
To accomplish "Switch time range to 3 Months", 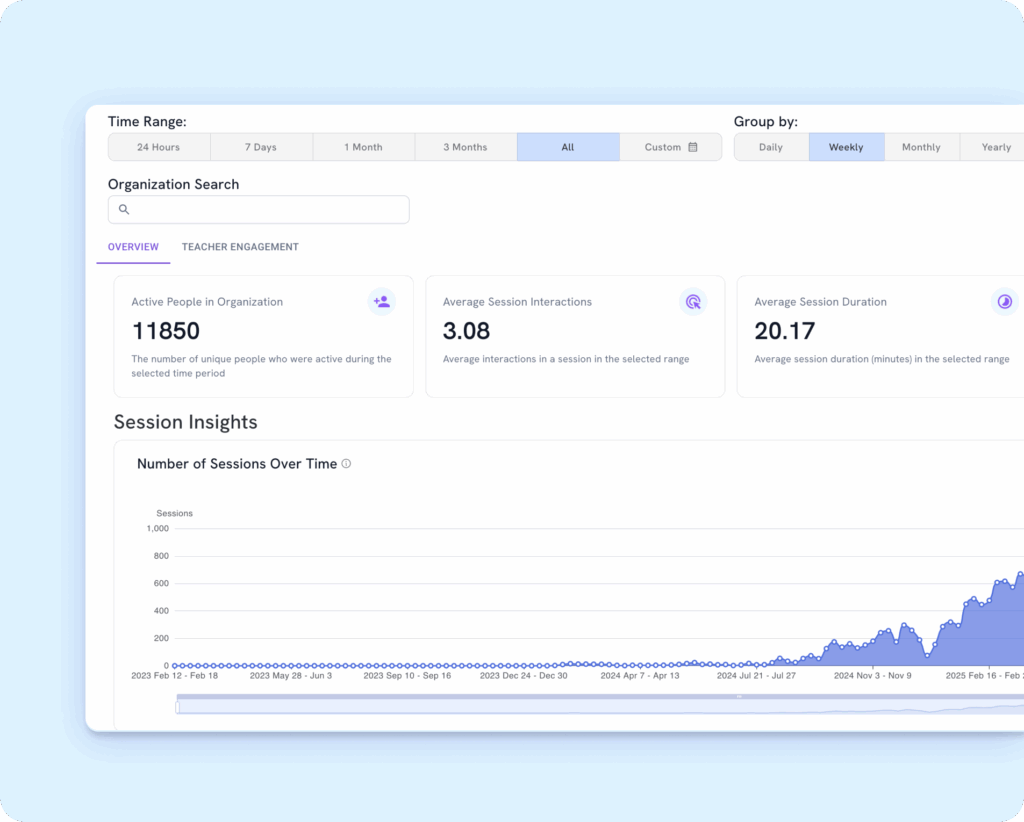I will (x=465, y=147).
